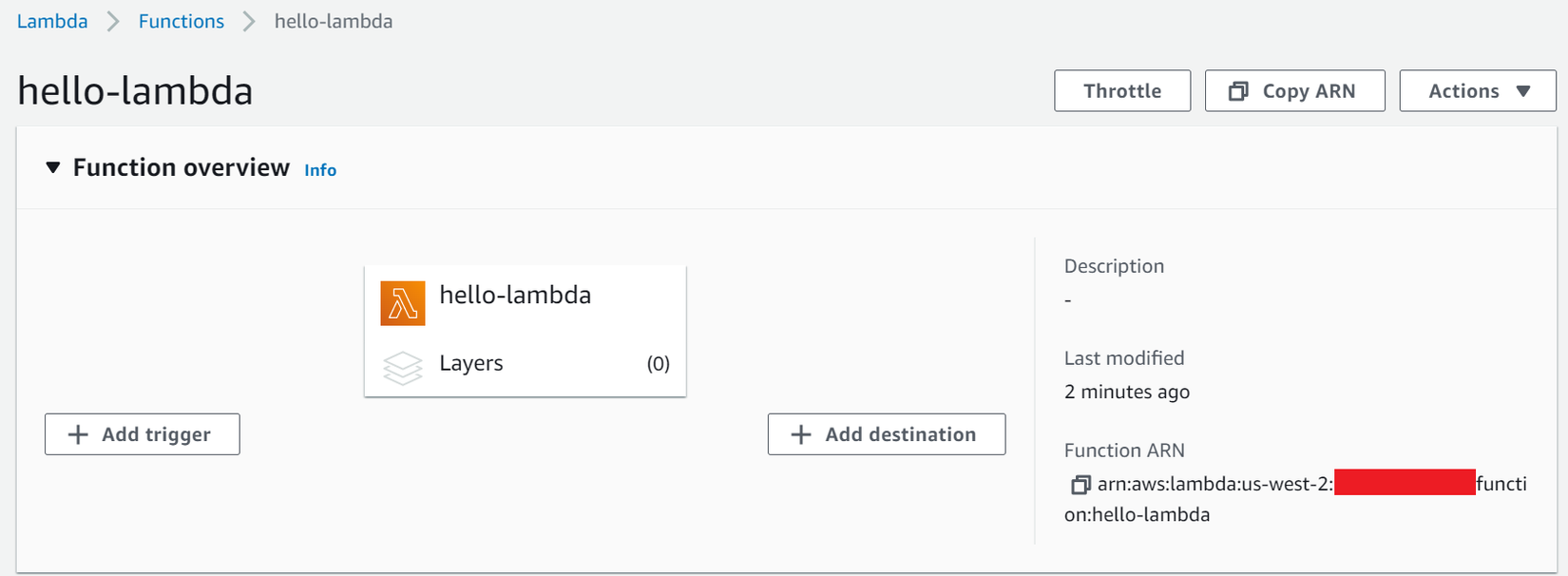Click the Layers stack icon
The image size is (1568, 576).
pos(403,368)
